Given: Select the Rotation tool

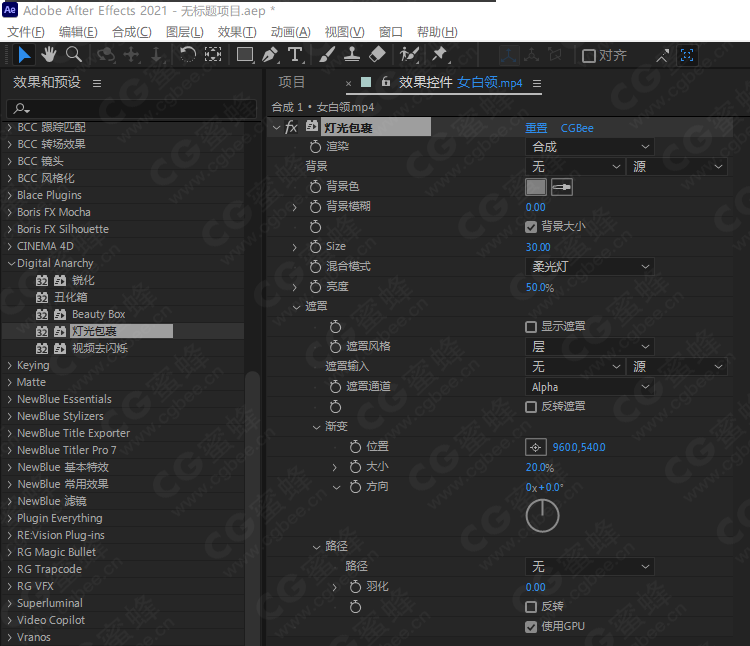Looking at the screenshot, I should click(x=188, y=55).
